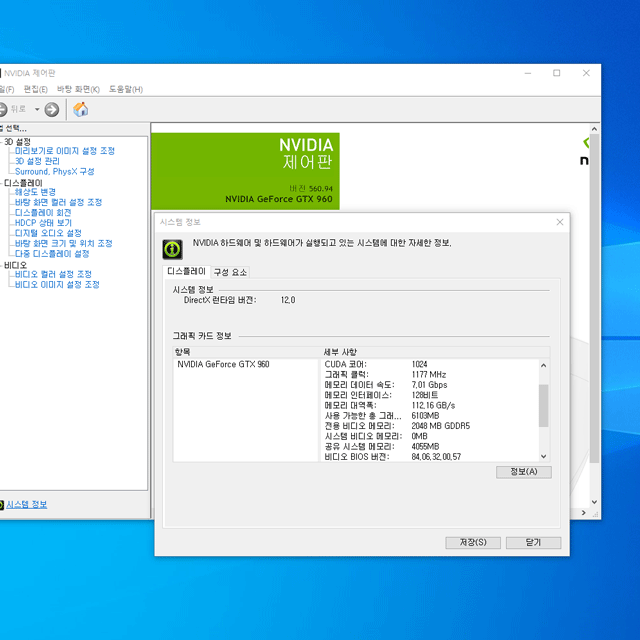Click the 메모리 대역폭 row
The width and height of the screenshot is (640, 640).
pos(429,405)
